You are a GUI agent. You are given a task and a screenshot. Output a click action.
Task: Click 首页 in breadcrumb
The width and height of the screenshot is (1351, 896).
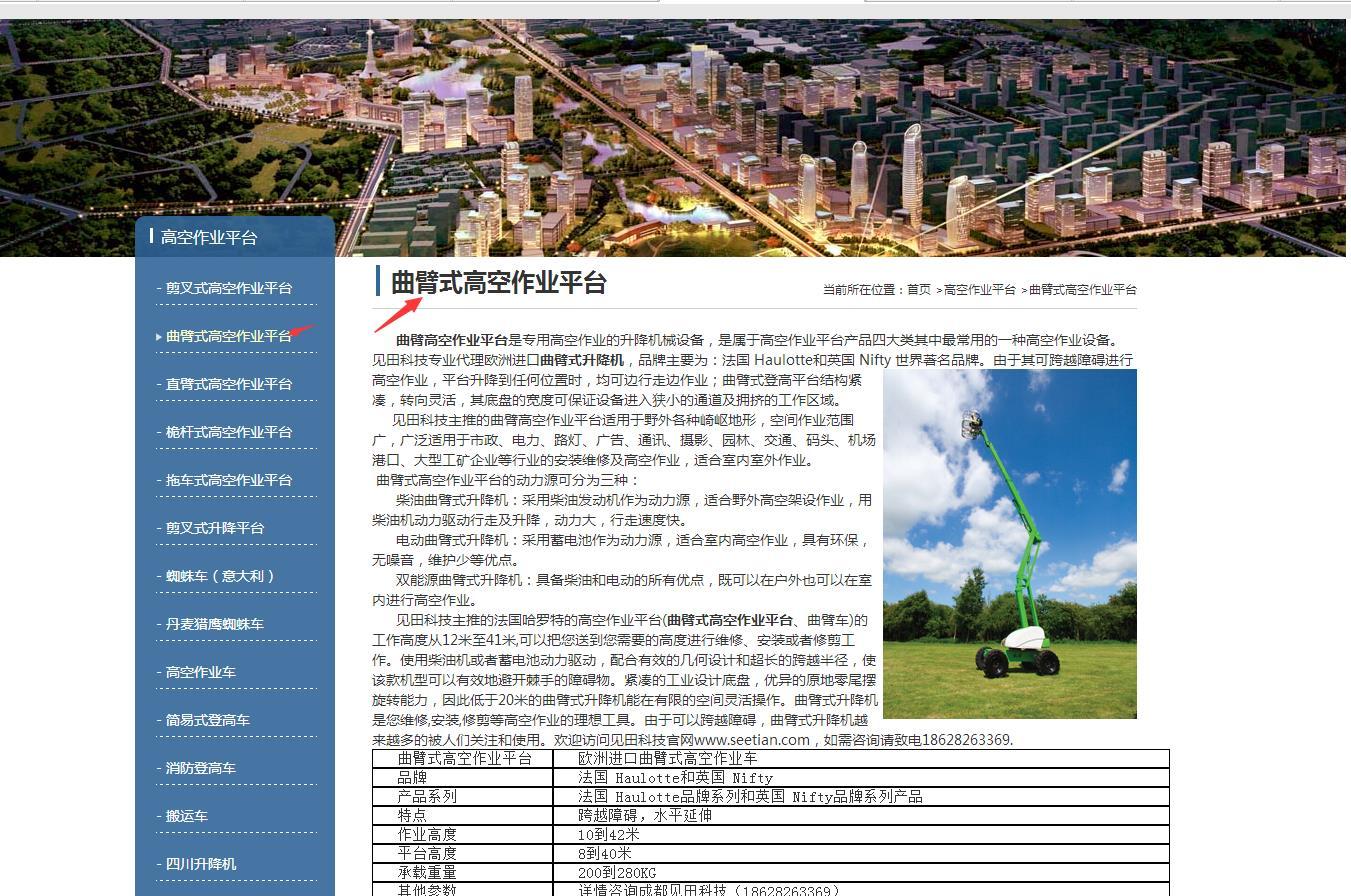919,290
